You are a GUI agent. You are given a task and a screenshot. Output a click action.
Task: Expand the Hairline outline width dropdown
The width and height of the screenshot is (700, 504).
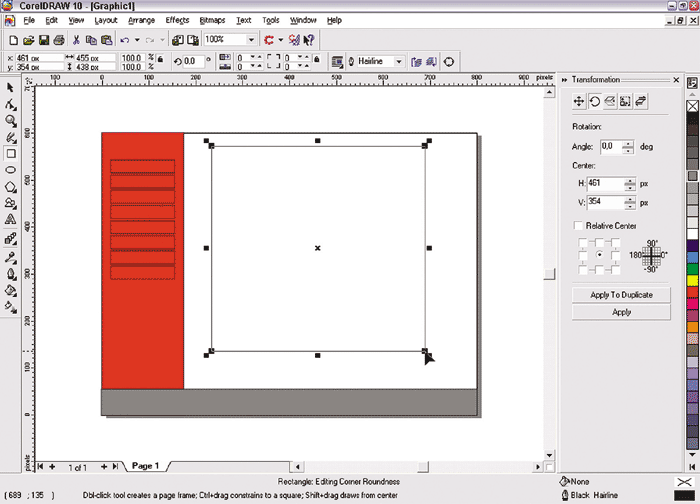tap(399, 61)
